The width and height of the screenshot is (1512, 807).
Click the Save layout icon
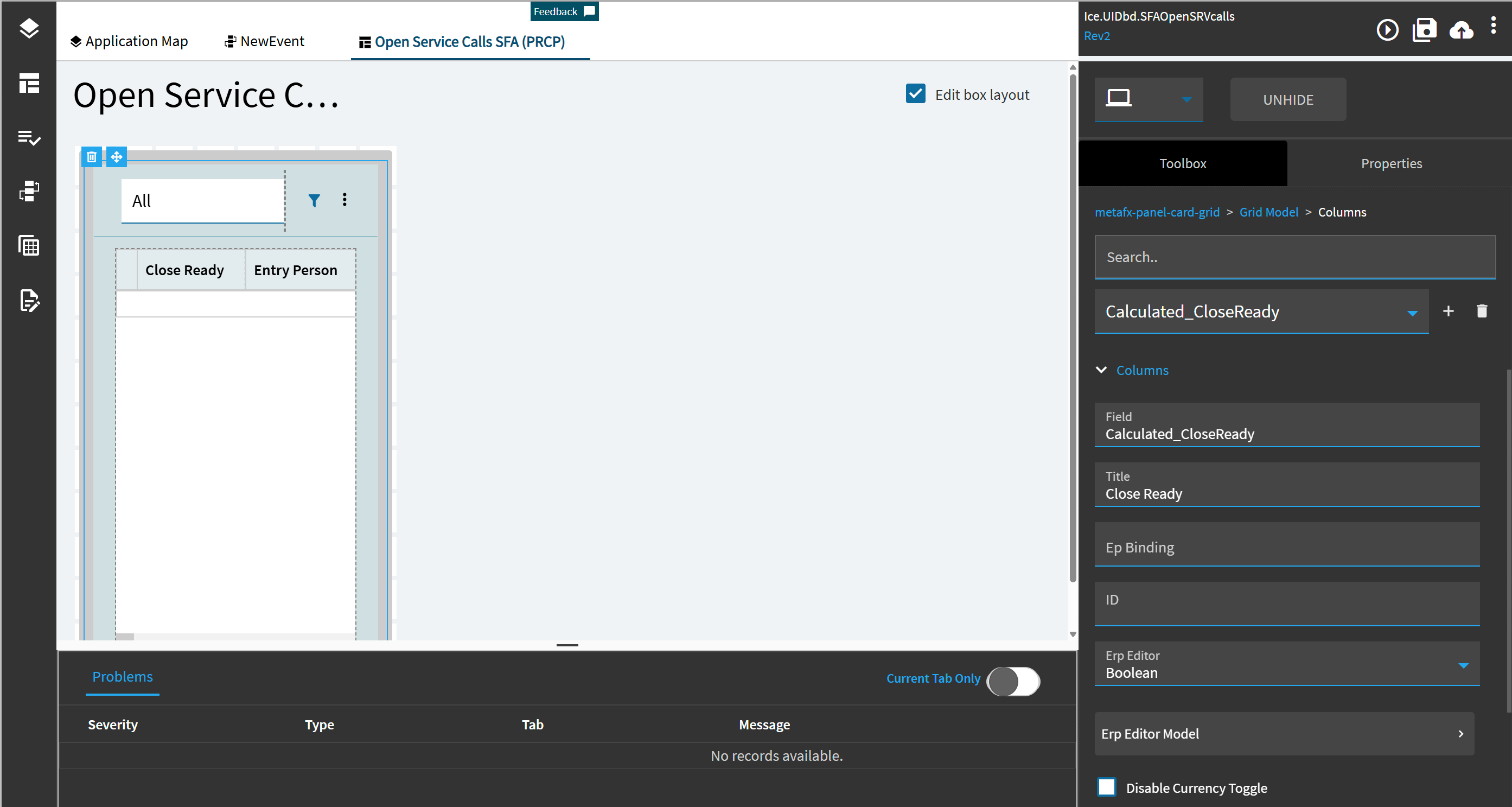tap(1424, 30)
